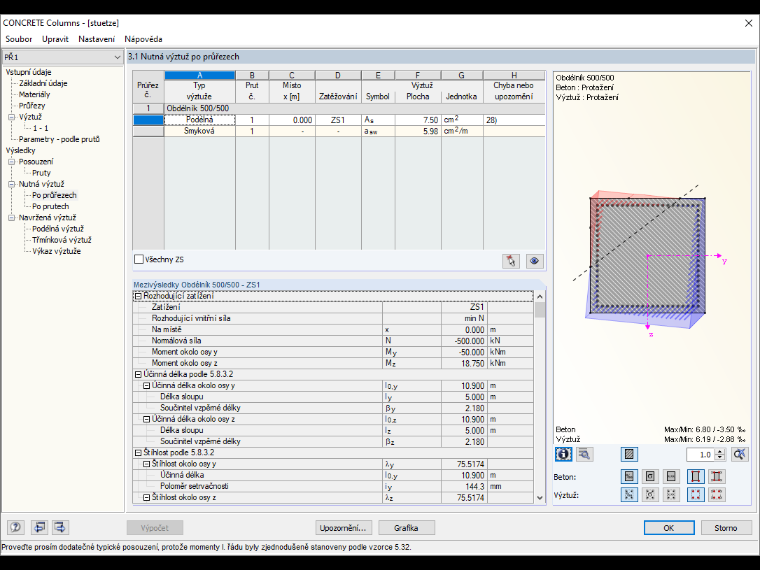Click the eye view mode icon under the table
The height and width of the screenshot is (570, 760).
[535, 261]
